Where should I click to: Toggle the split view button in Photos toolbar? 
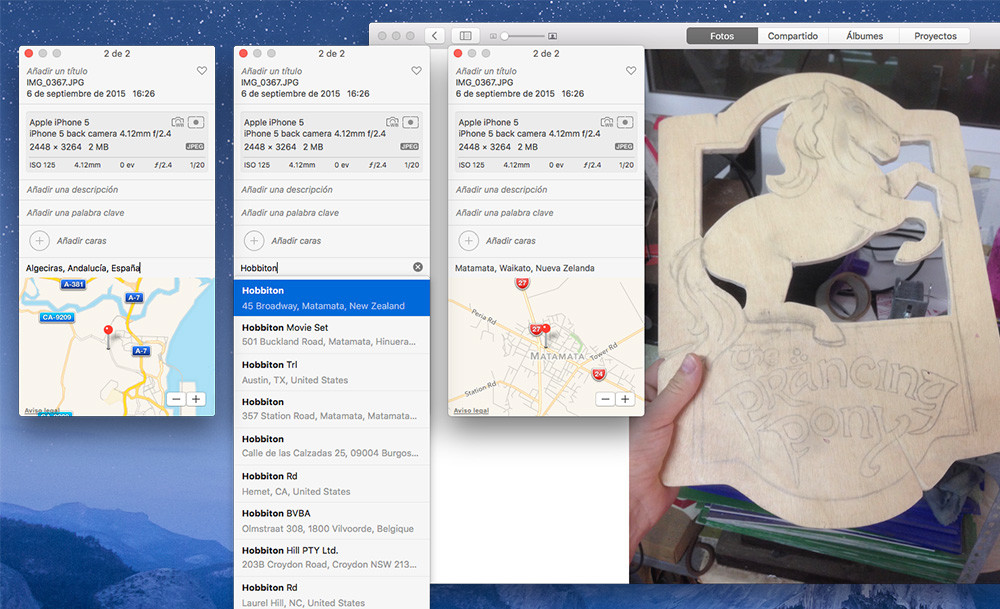466,36
